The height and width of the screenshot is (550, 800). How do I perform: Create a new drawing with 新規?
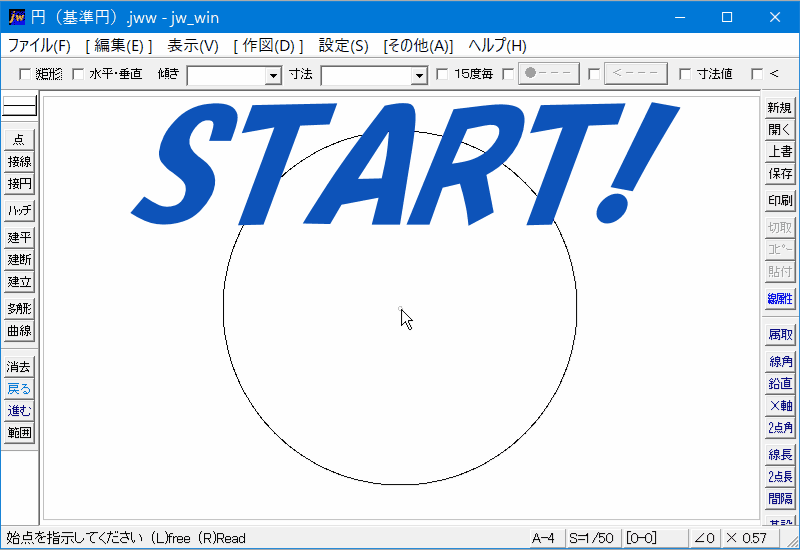point(780,108)
